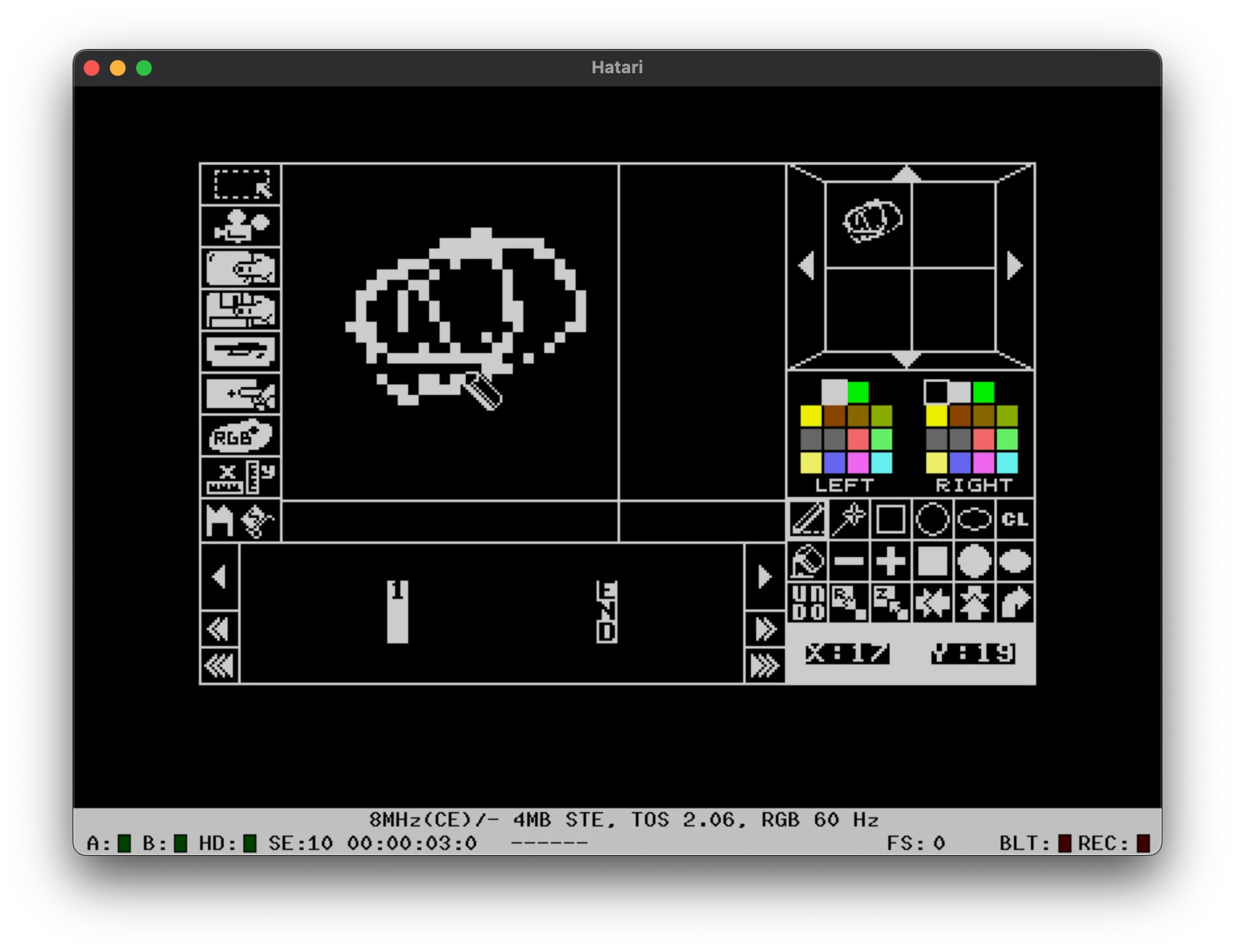
Task: Choose the filled square tool
Action: tap(932, 562)
